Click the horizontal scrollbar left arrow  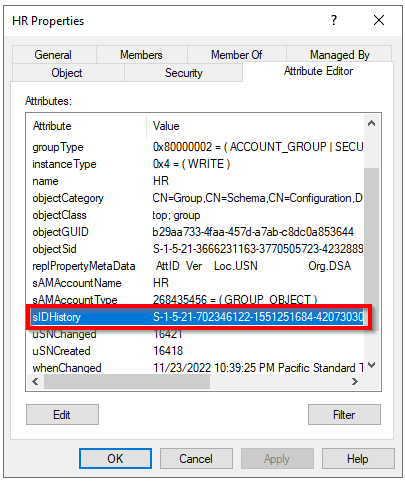35,381
